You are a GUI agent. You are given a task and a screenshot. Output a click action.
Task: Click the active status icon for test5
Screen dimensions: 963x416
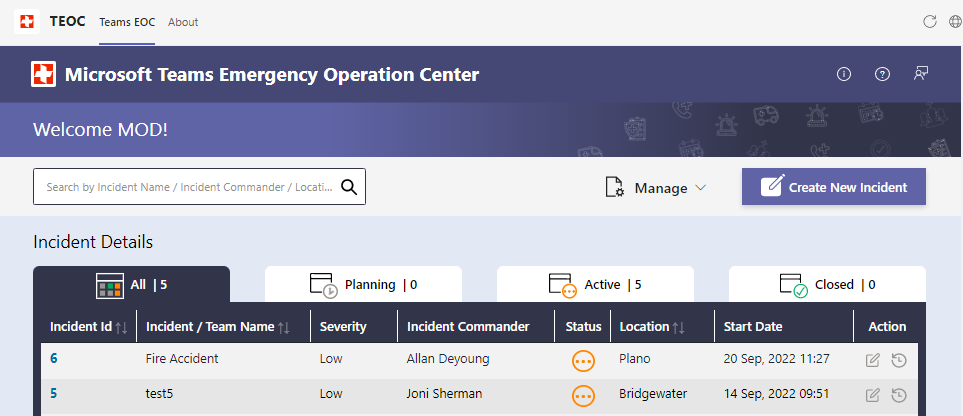coord(583,396)
